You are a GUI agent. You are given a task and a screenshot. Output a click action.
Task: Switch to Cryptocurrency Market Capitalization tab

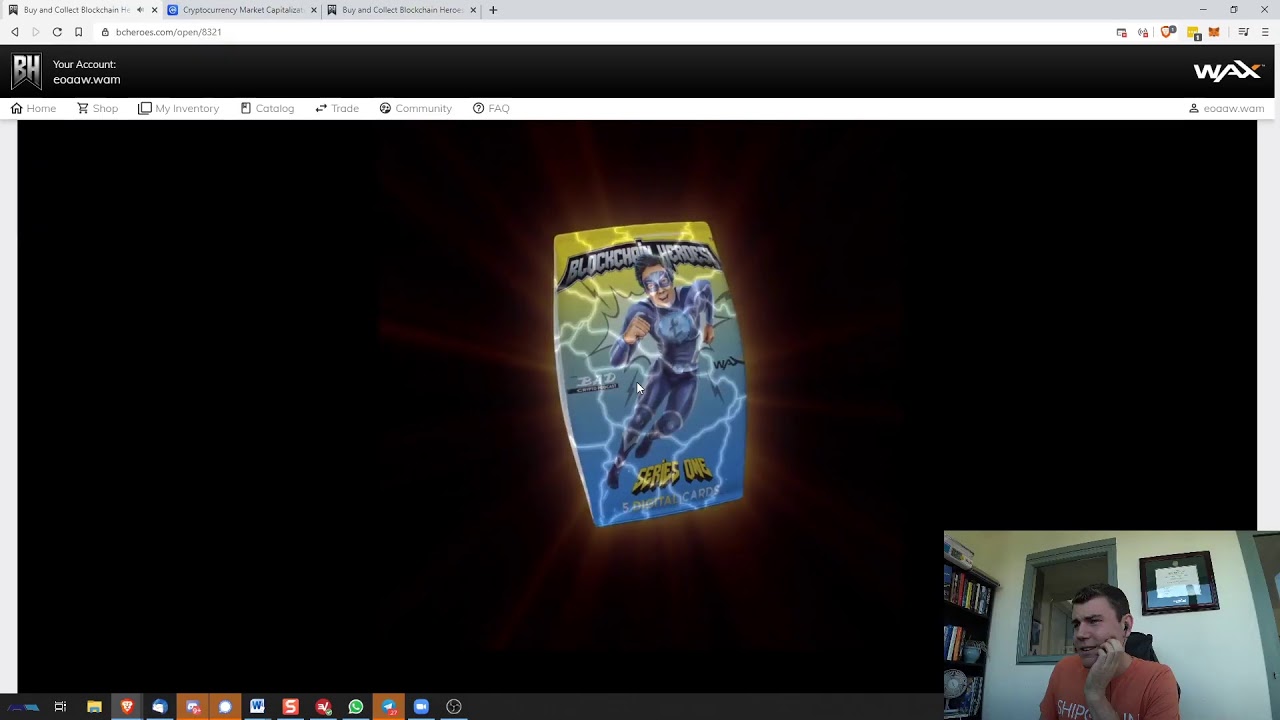(x=242, y=10)
